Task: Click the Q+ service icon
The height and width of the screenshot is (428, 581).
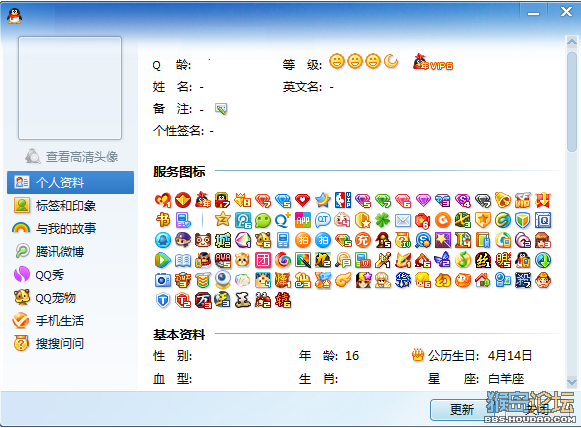Action: click(283, 220)
